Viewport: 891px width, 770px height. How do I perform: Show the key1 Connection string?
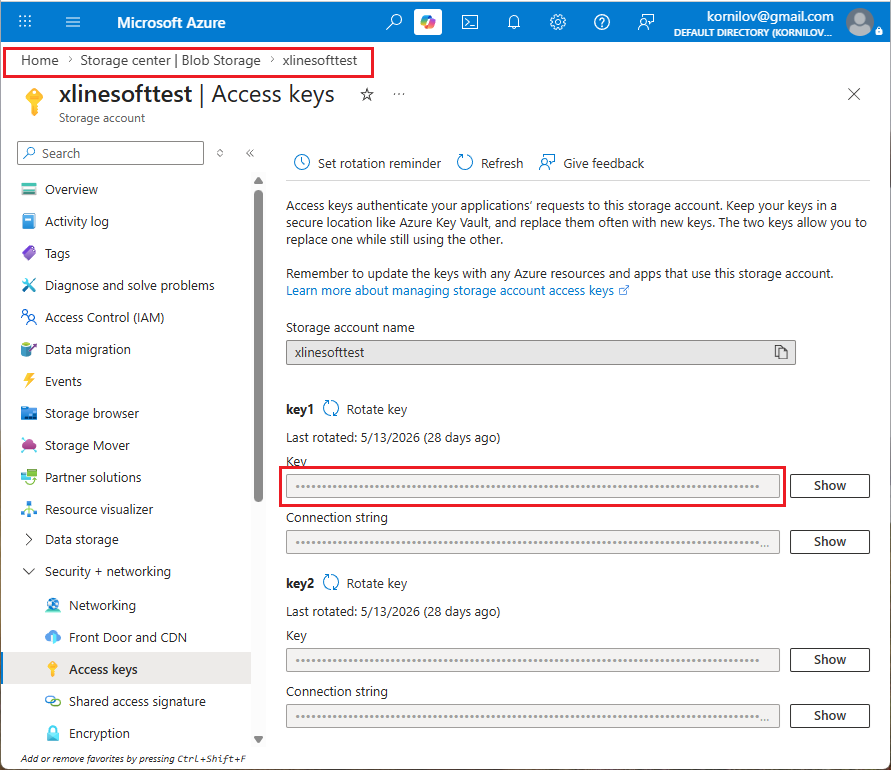click(830, 542)
